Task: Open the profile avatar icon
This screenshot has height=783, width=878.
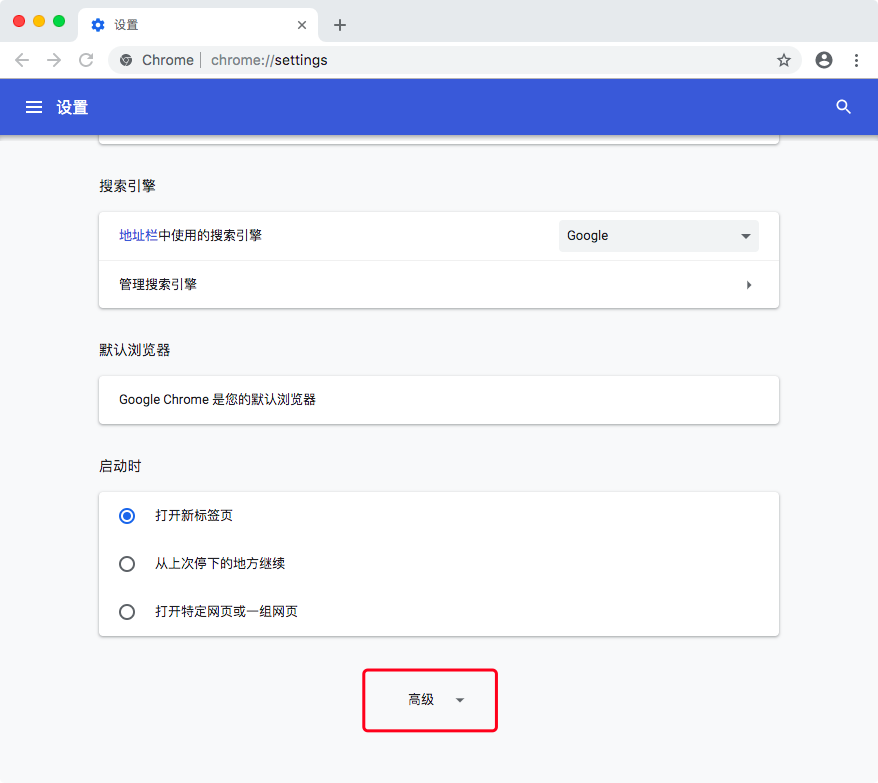Action: click(823, 60)
